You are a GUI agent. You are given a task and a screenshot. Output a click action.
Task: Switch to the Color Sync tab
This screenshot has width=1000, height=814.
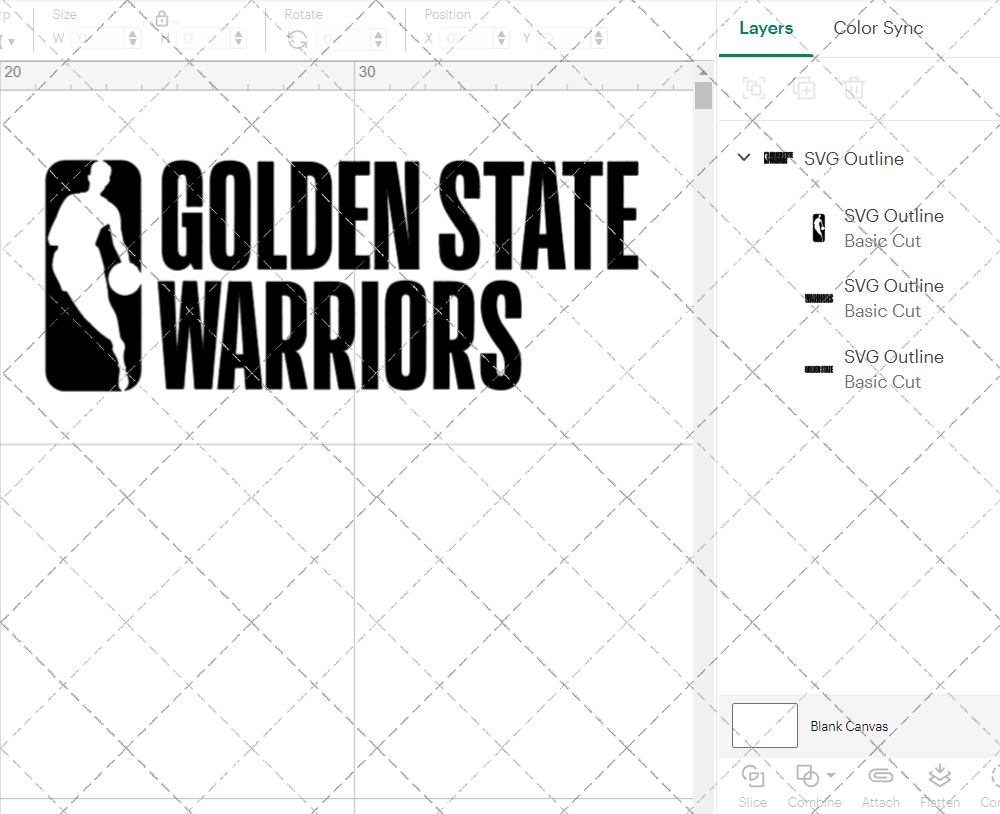(878, 28)
